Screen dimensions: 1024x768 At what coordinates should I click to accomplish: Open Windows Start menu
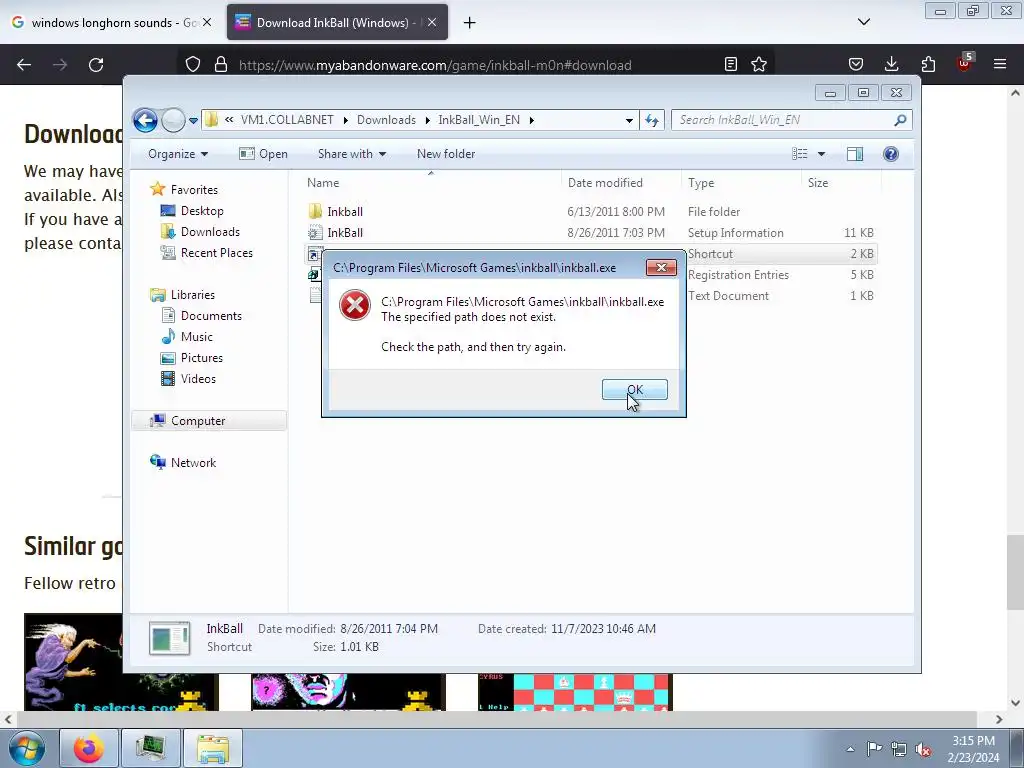(x=27, y=749)
